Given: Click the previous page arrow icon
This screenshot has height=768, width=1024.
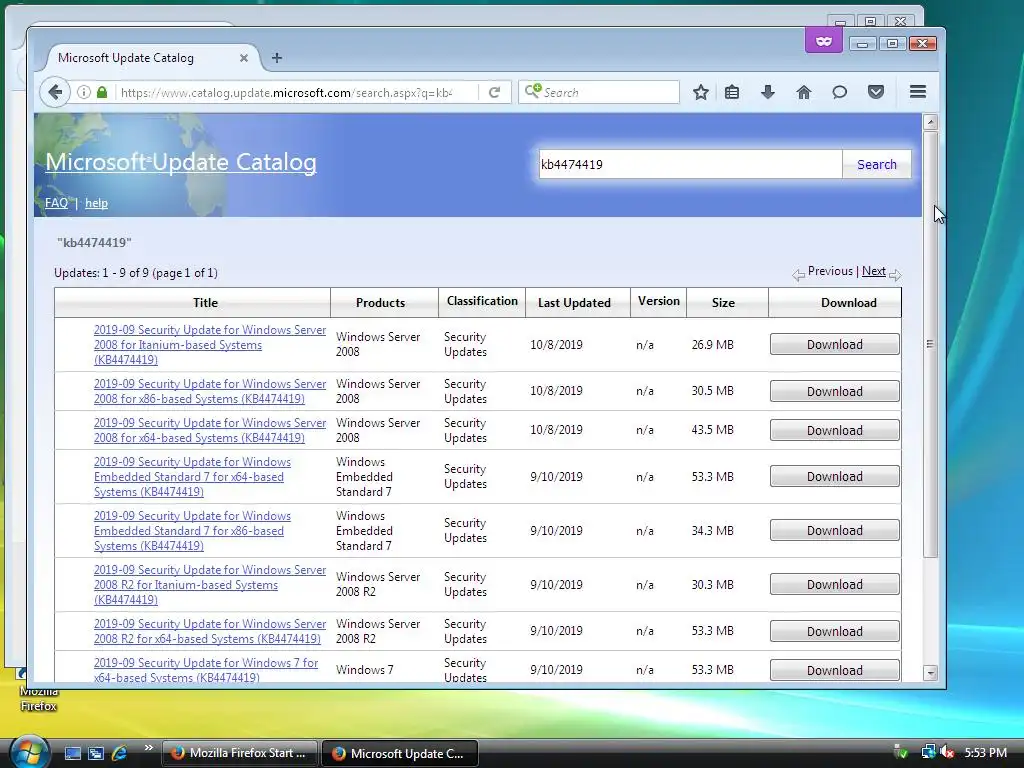Looking at the screenshot, I should 798,275.
